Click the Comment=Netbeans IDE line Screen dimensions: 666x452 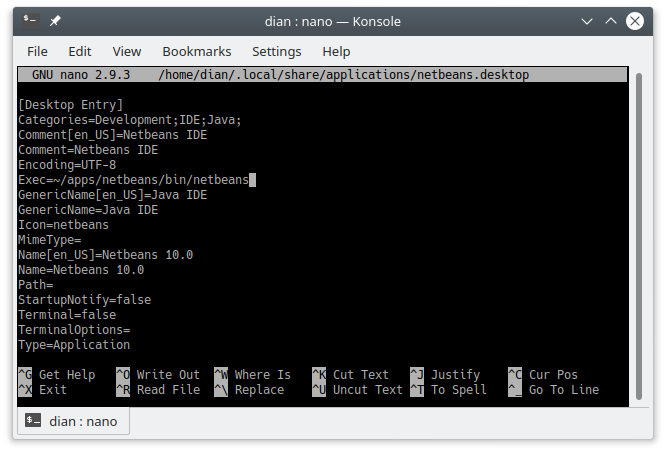click(x=88, y=150)
